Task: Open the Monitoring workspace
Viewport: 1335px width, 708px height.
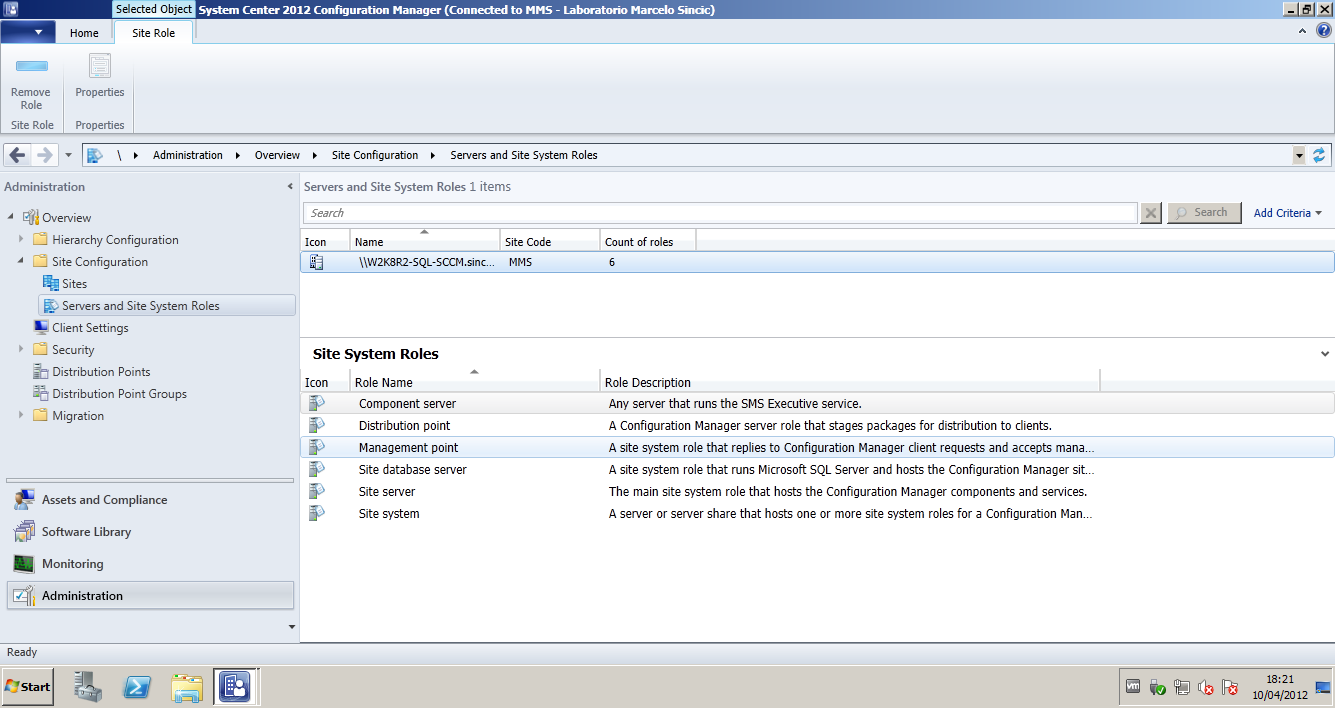Action: [151, 564]
